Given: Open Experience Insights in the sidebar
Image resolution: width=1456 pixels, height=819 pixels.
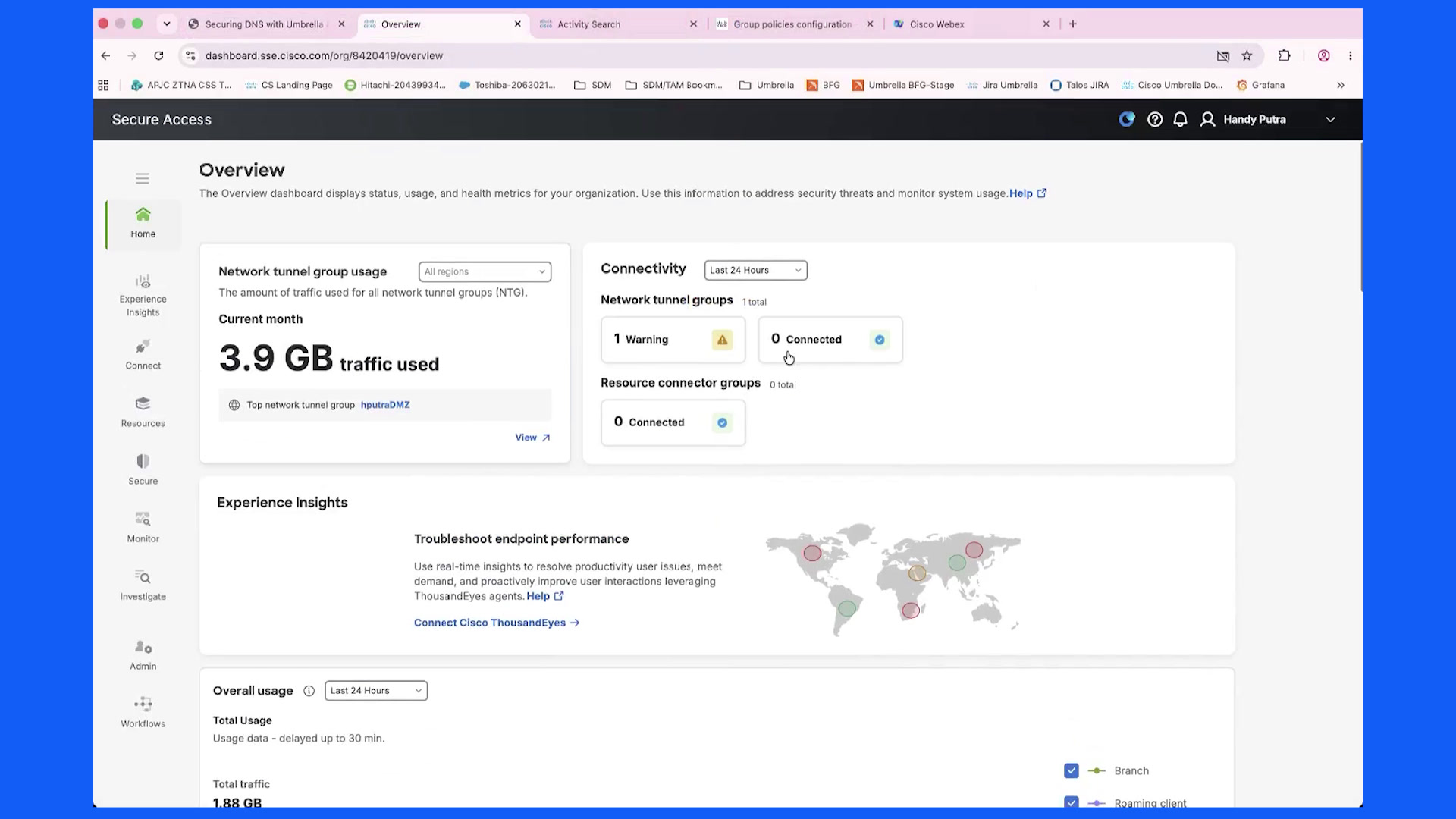Looking at the screenshot, I should coord(143,296).
